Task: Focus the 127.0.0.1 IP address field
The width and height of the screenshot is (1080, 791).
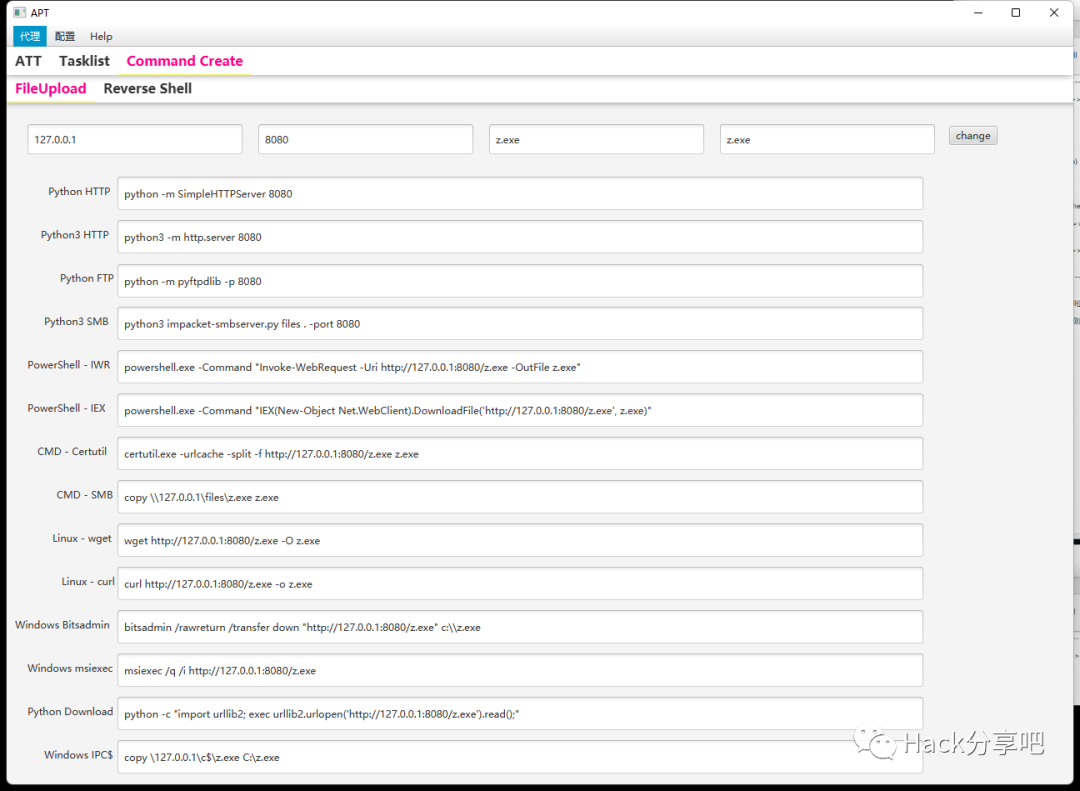Action: coord(135,139)
